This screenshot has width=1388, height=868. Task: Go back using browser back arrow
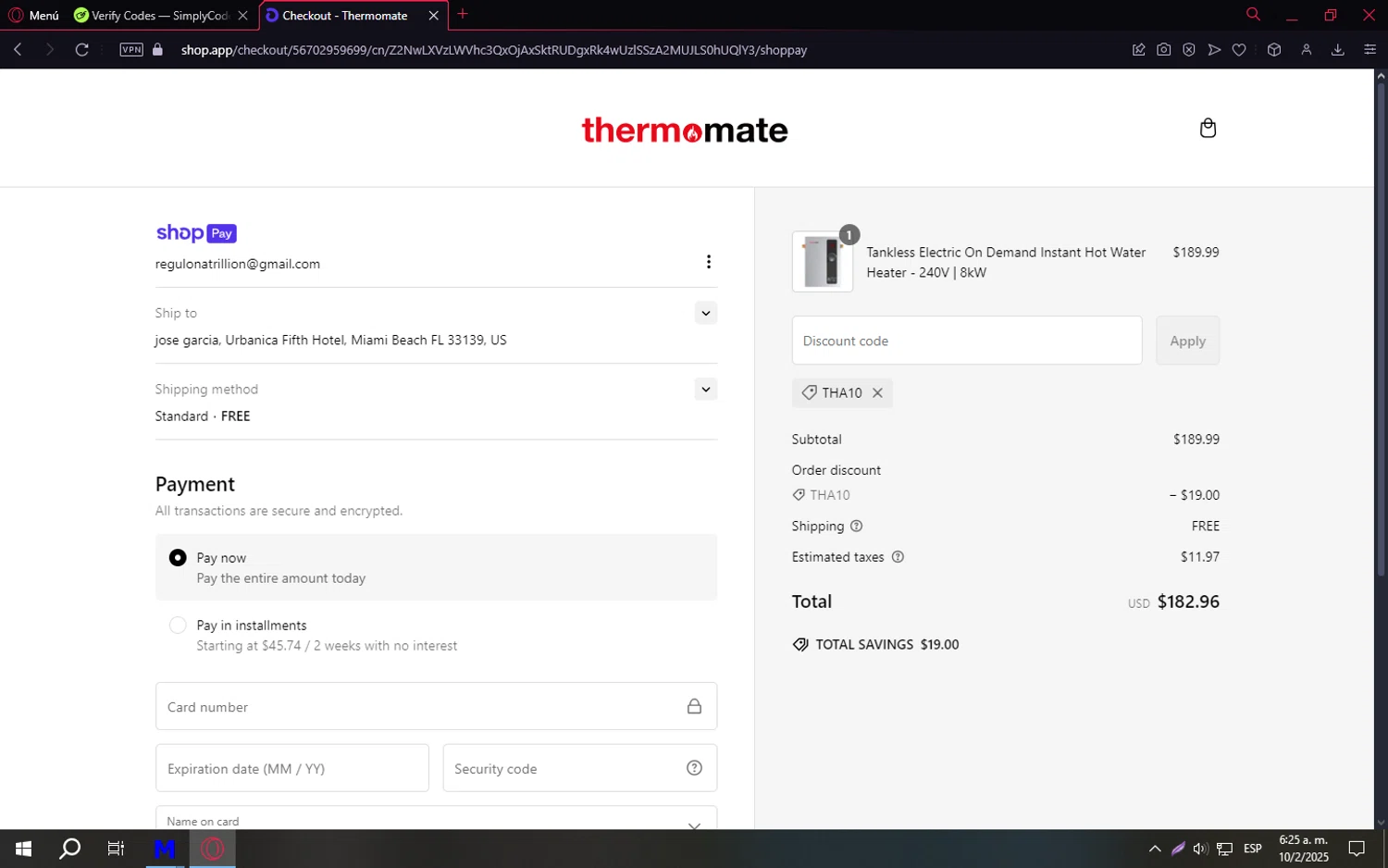[x=19, y=50]
